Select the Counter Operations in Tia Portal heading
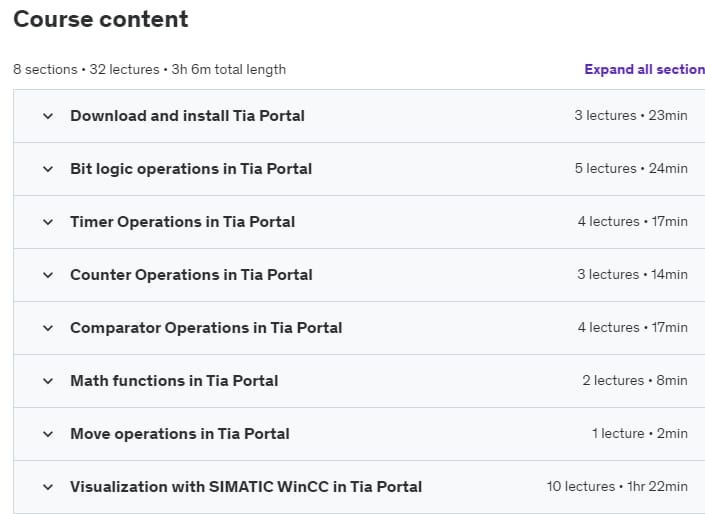705x514 pixels. pos(191,275)
